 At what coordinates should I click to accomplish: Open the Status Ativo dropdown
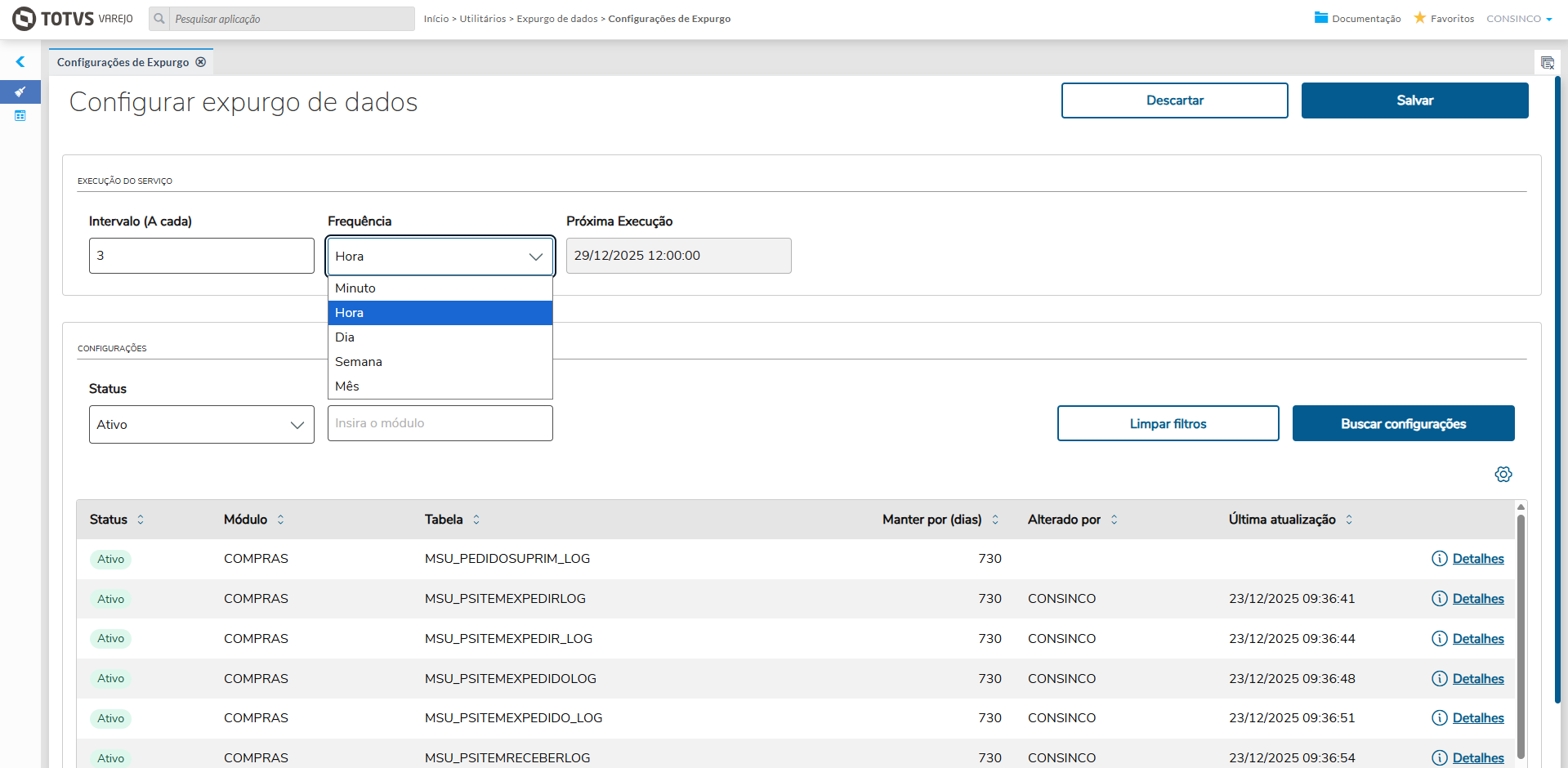202,425
